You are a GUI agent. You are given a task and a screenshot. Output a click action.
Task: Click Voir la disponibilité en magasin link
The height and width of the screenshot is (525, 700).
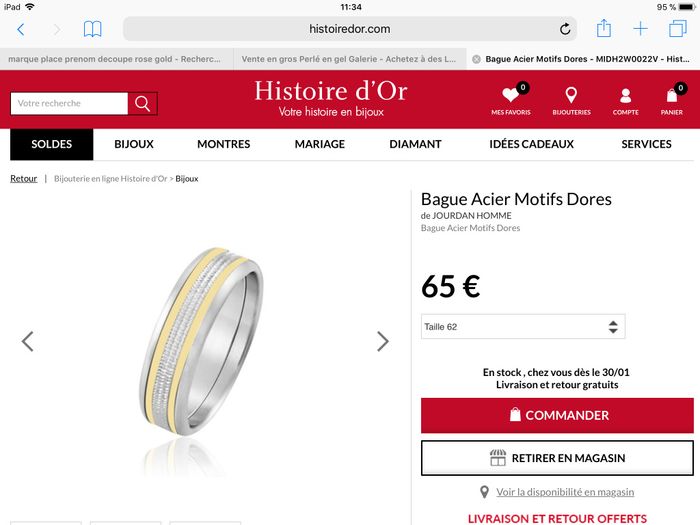(x=565, y=492)
